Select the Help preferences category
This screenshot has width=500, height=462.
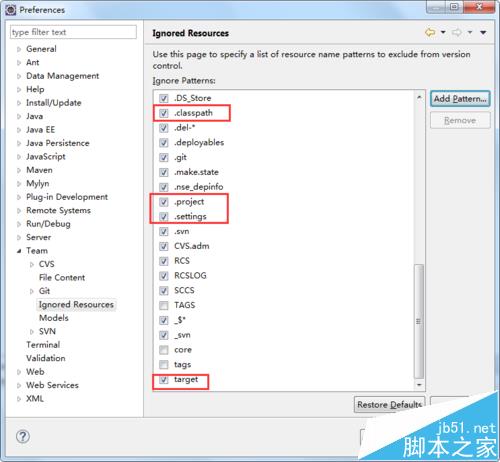(x=35, y=89)
